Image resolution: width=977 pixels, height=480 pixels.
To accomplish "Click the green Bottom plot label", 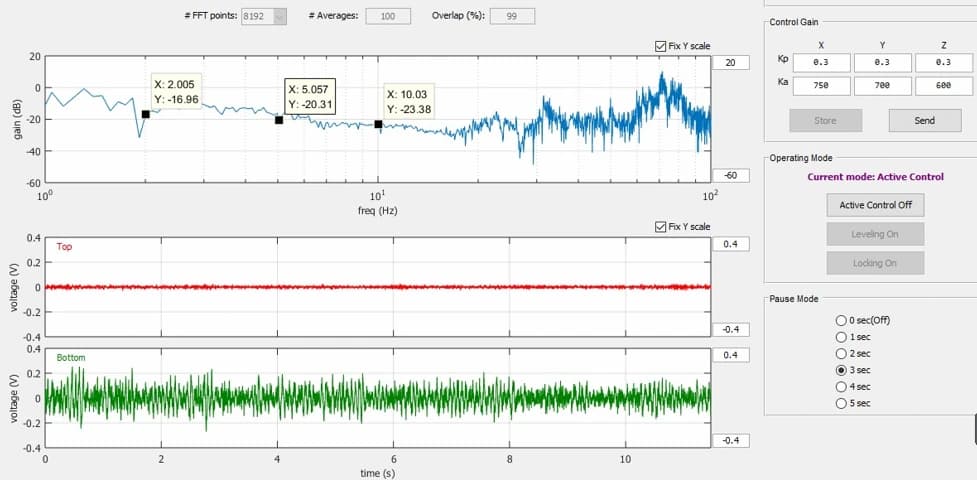I will coord(70,358).
